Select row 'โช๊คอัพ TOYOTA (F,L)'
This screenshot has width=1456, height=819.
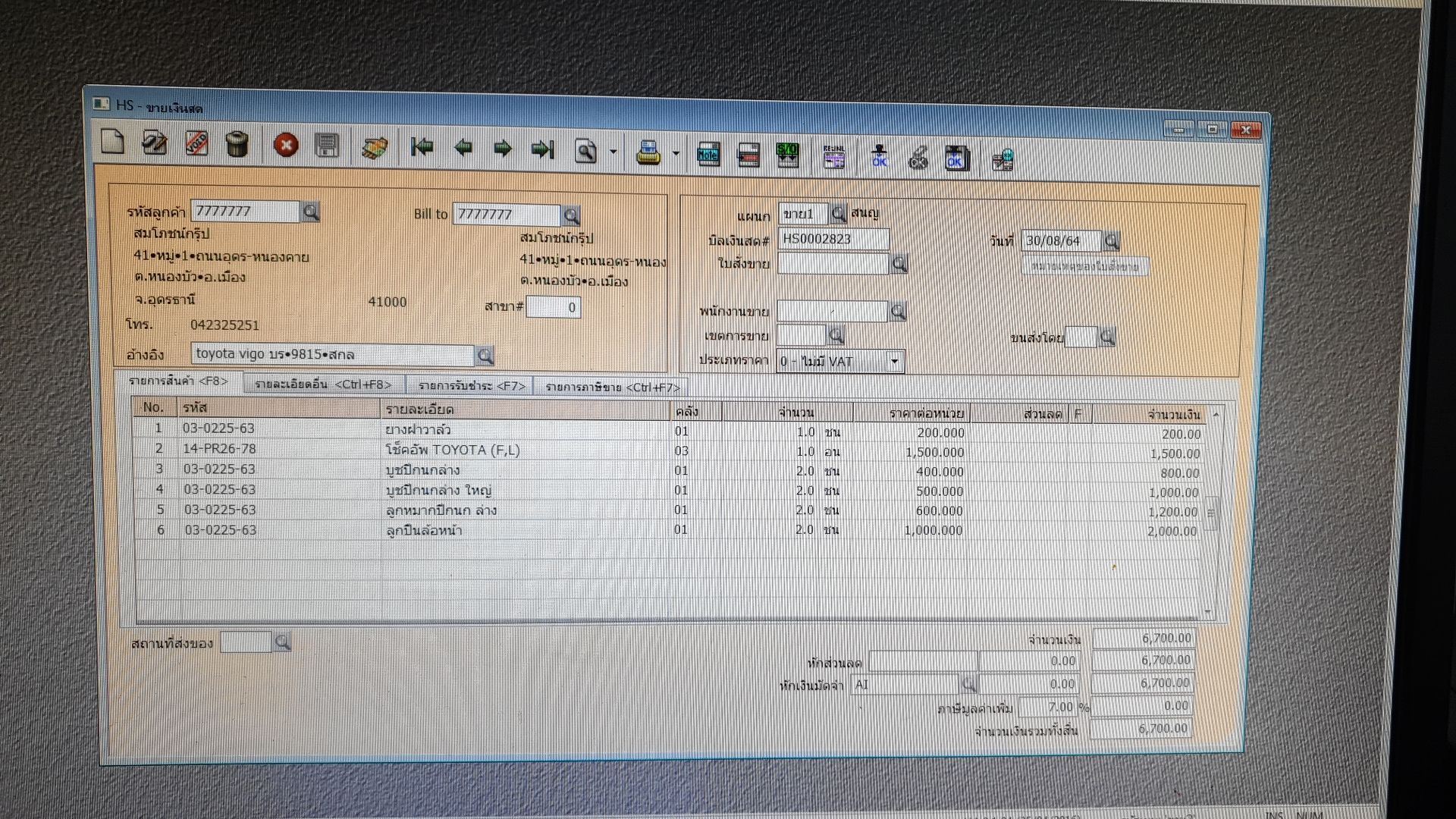click(670, 450)
